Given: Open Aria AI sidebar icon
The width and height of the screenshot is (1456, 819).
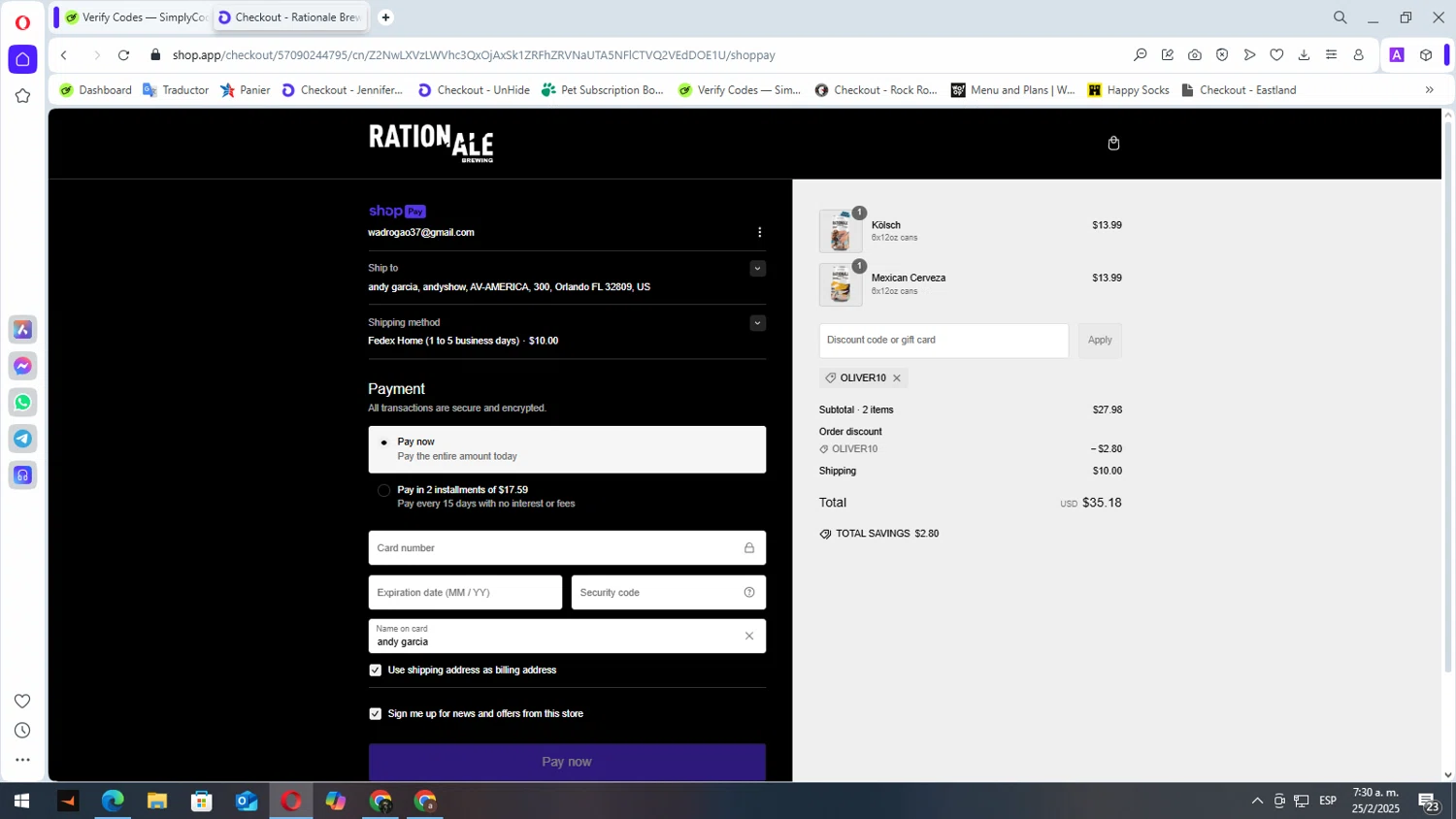Looking at the screenshot, I should tap(22, 330).
